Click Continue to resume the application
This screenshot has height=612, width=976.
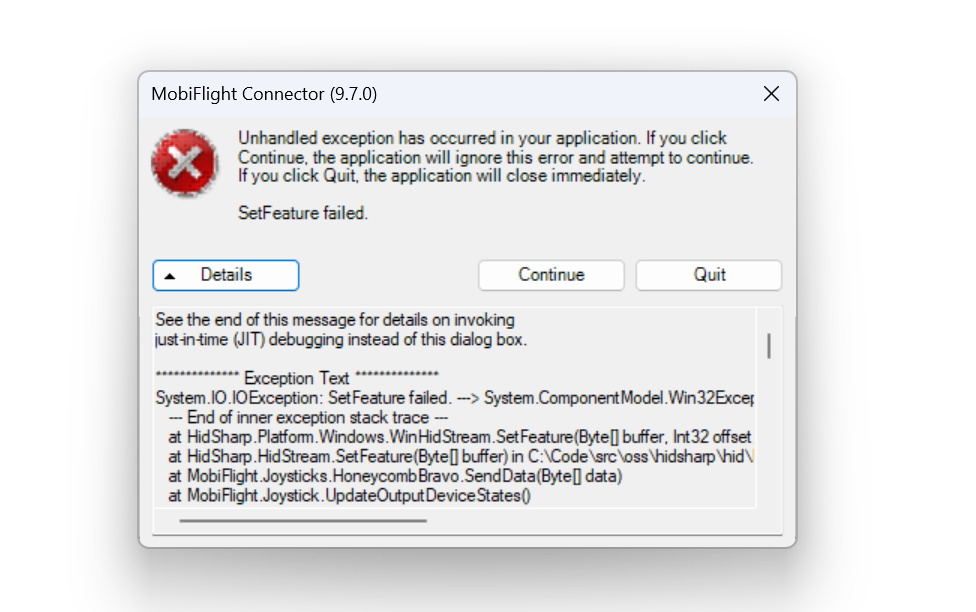pyautogui.click(x=551, y=275)
